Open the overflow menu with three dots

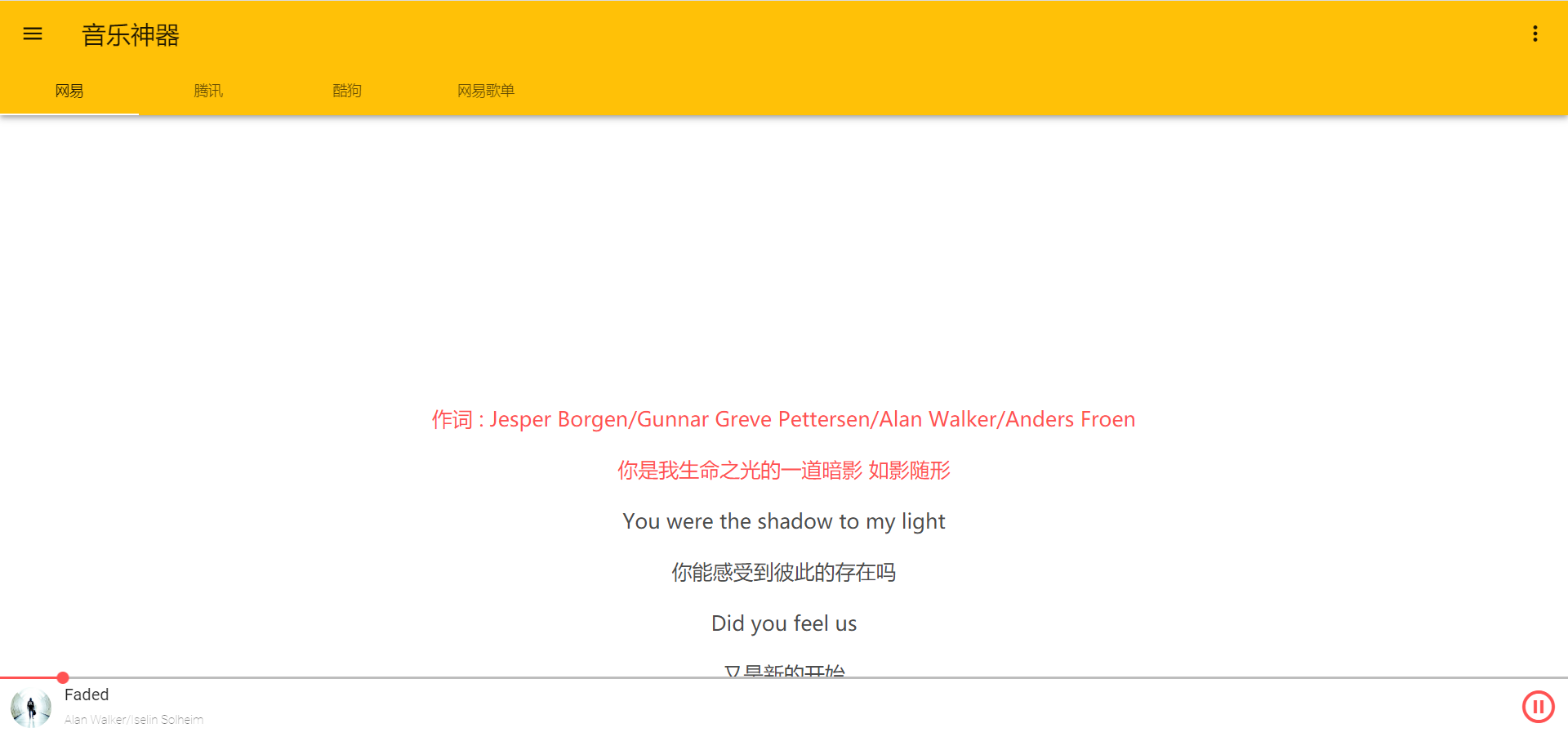point(1535,33)
